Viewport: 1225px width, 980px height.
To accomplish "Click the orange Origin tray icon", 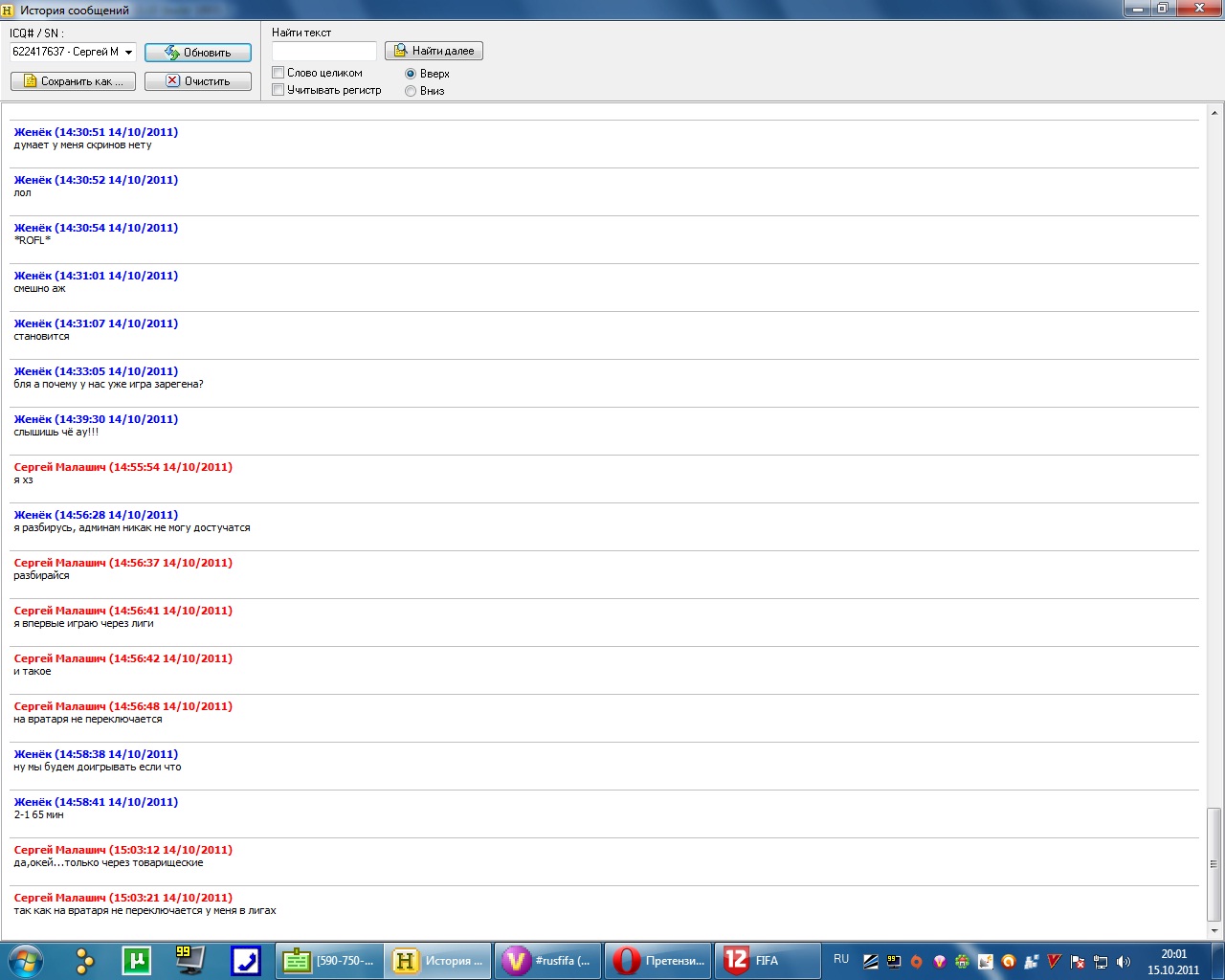I will tap(917, 962).
